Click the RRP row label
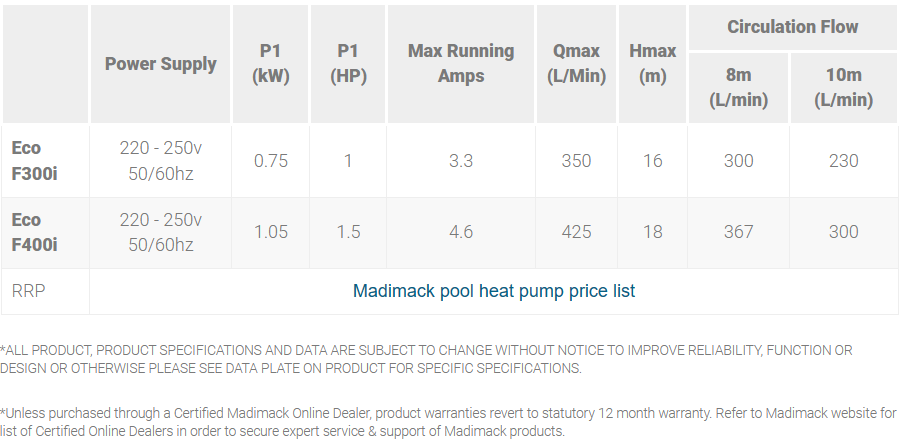The width and height of the screenshot is (901, 448). tap(29, 291)
